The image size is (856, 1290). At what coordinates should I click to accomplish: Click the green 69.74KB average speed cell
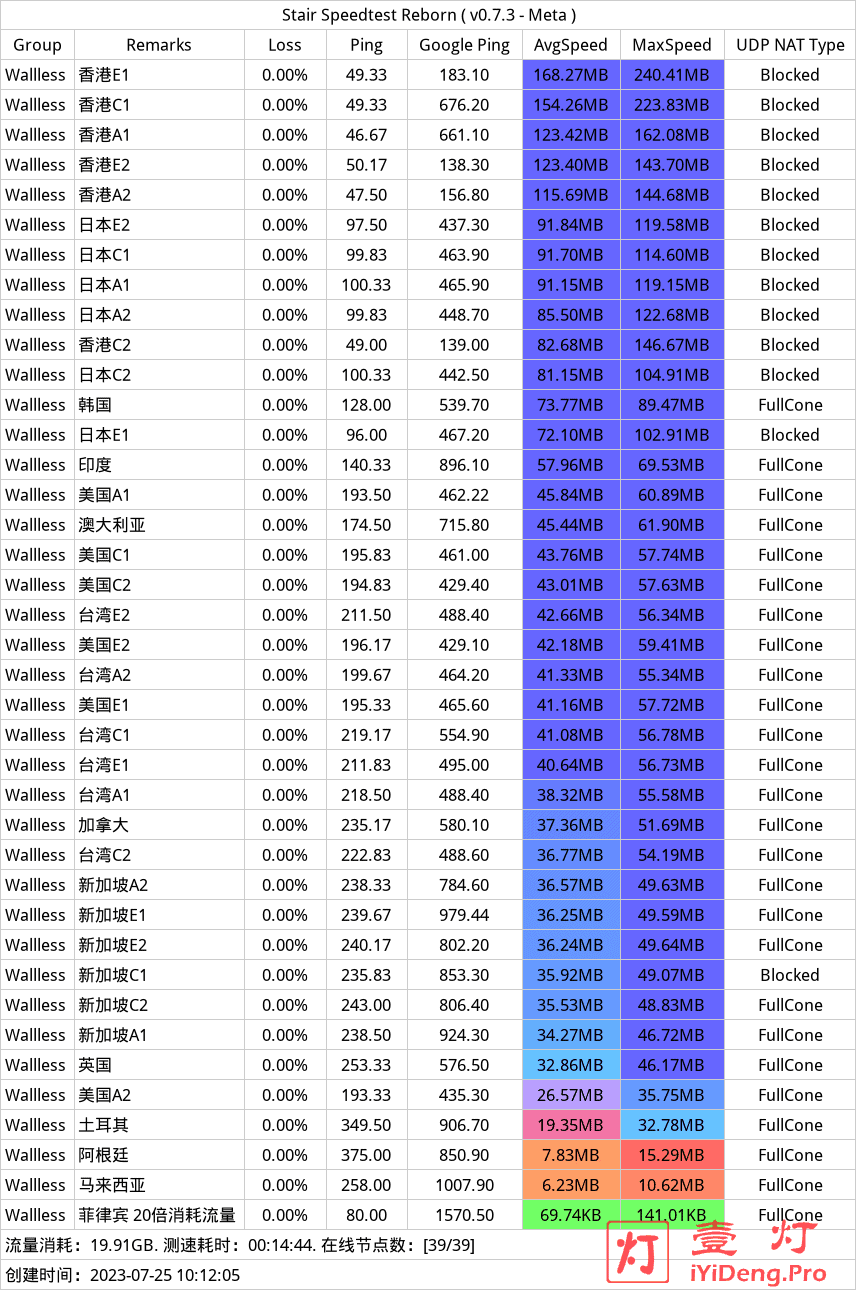[x=571, y=1215]
